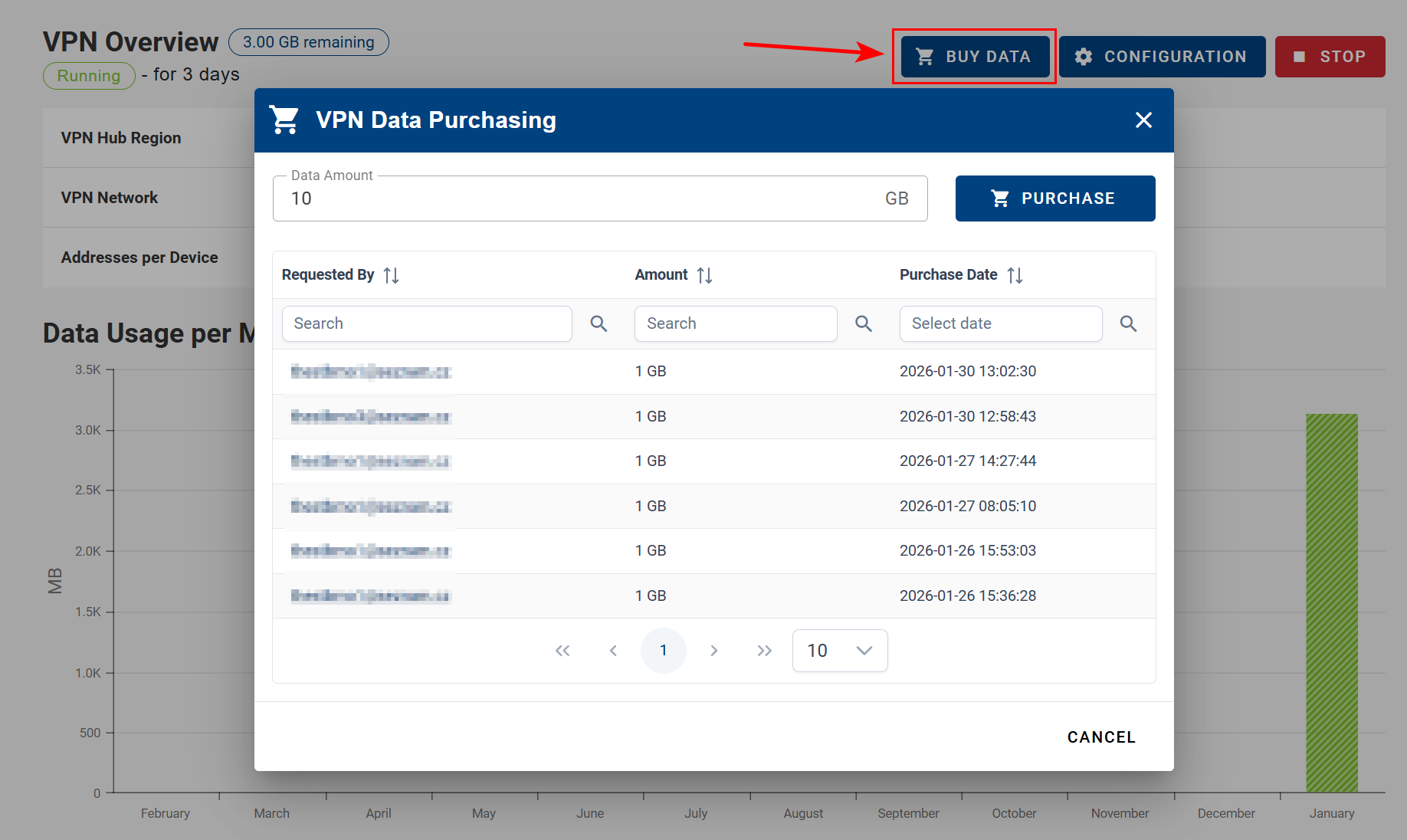Viewport: 1407px width, 840px height.
Task: Click the cart icon in the dialog header
Action: pos(284,120)
